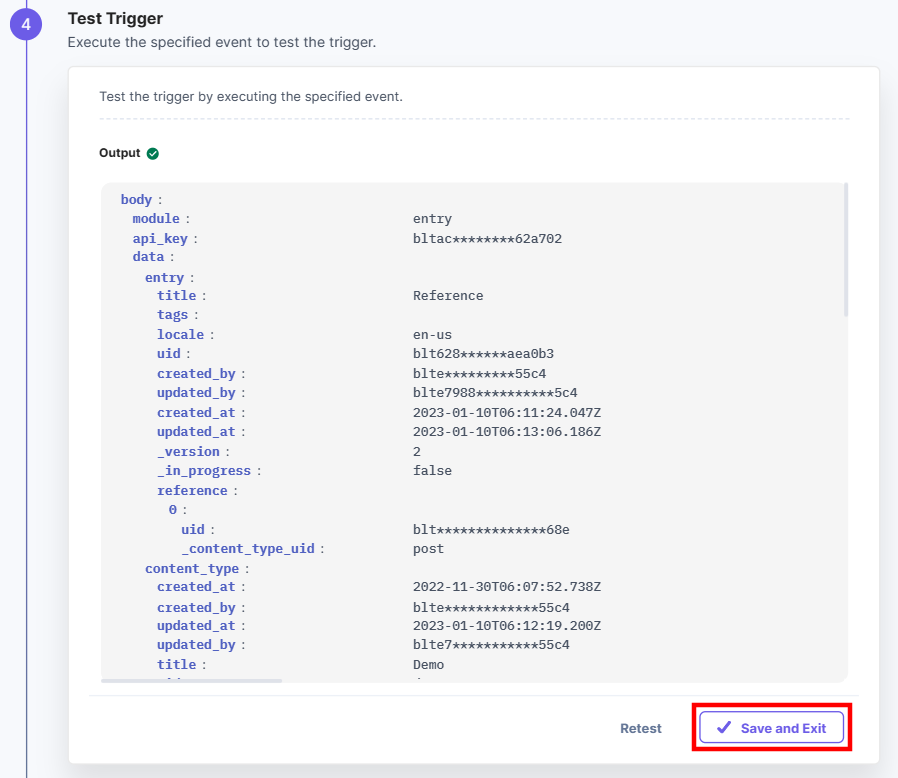Select the "tags" key under entry
This screenshot has width=898, height=778.
[x=174, y=315]
